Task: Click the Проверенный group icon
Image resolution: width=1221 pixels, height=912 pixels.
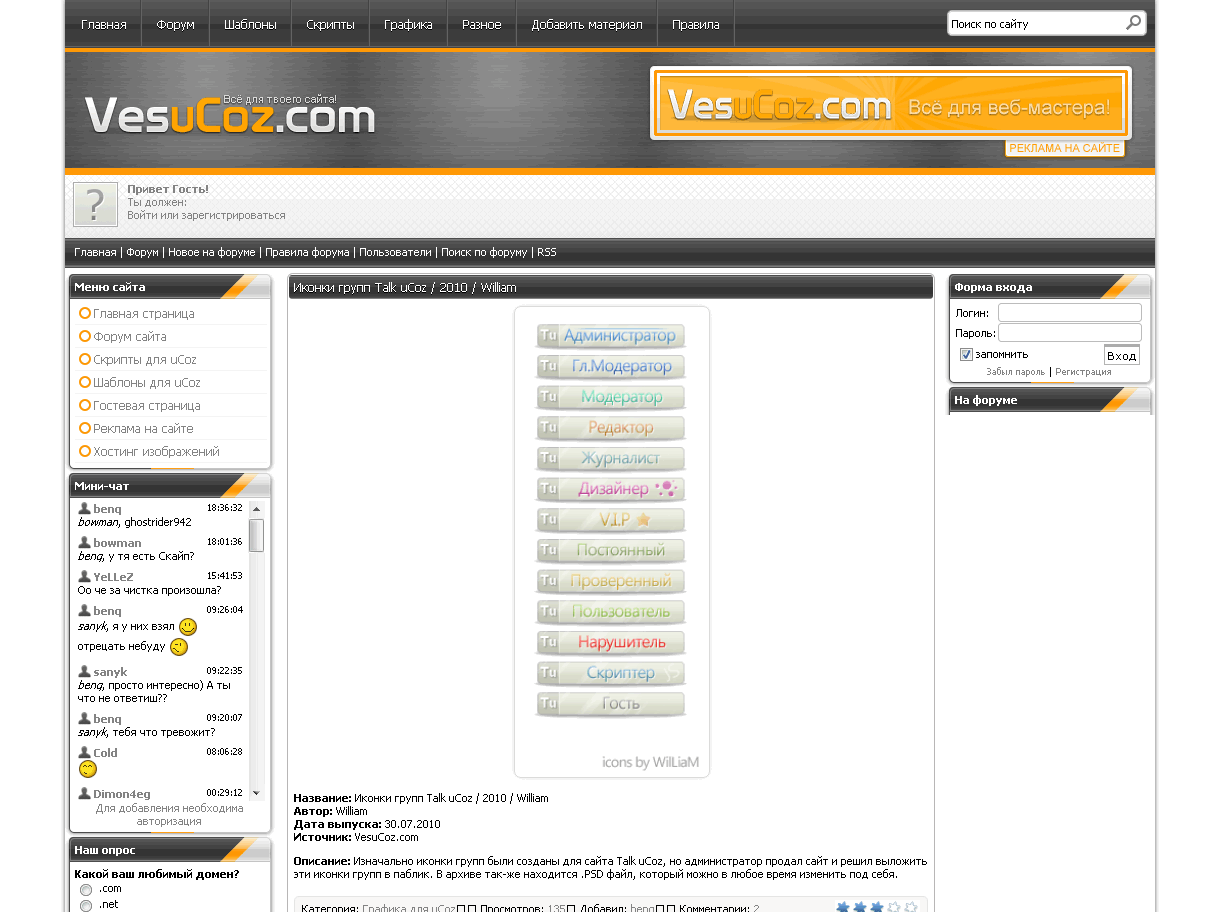Action: tap(611, 581)
